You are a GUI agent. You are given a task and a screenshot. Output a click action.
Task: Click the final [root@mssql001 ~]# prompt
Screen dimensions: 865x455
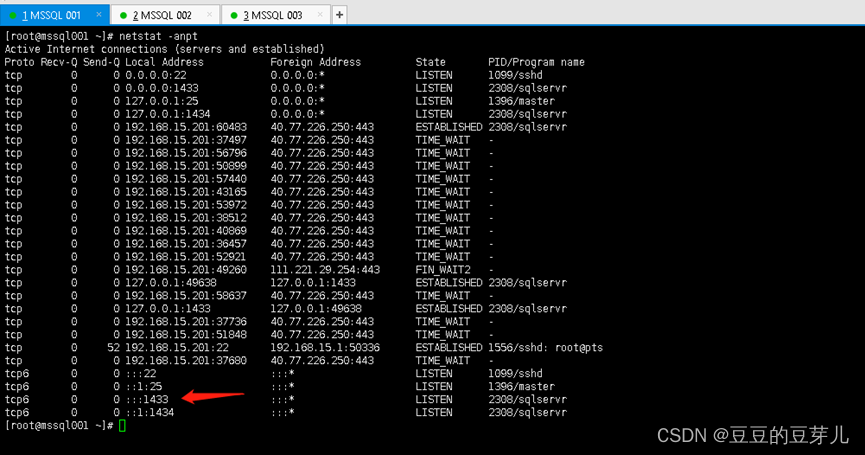point(59,425)
